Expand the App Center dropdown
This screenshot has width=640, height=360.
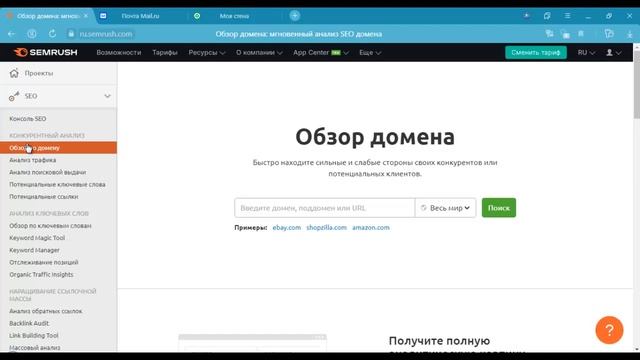click(x=321, y=53)
